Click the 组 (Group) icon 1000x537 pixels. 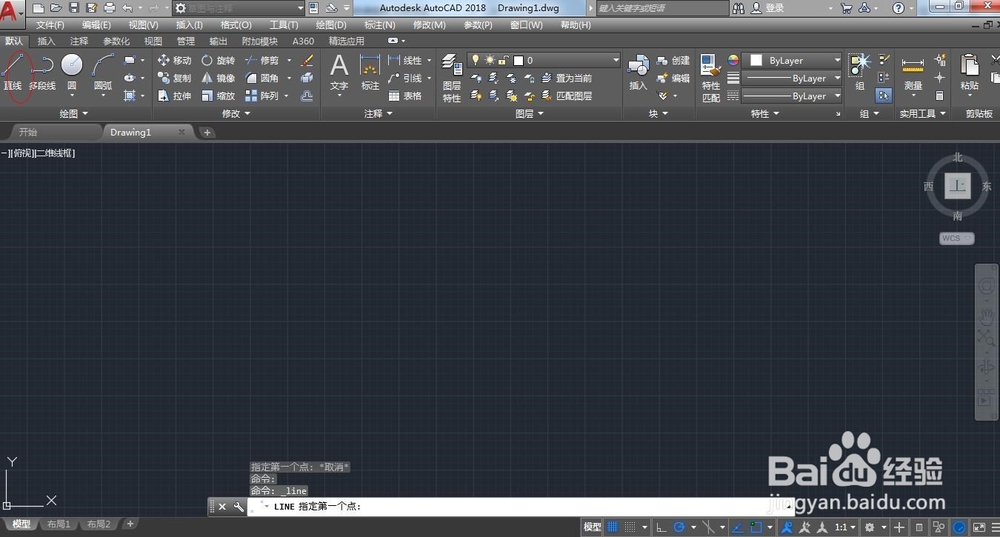click(x=859, y=73)
